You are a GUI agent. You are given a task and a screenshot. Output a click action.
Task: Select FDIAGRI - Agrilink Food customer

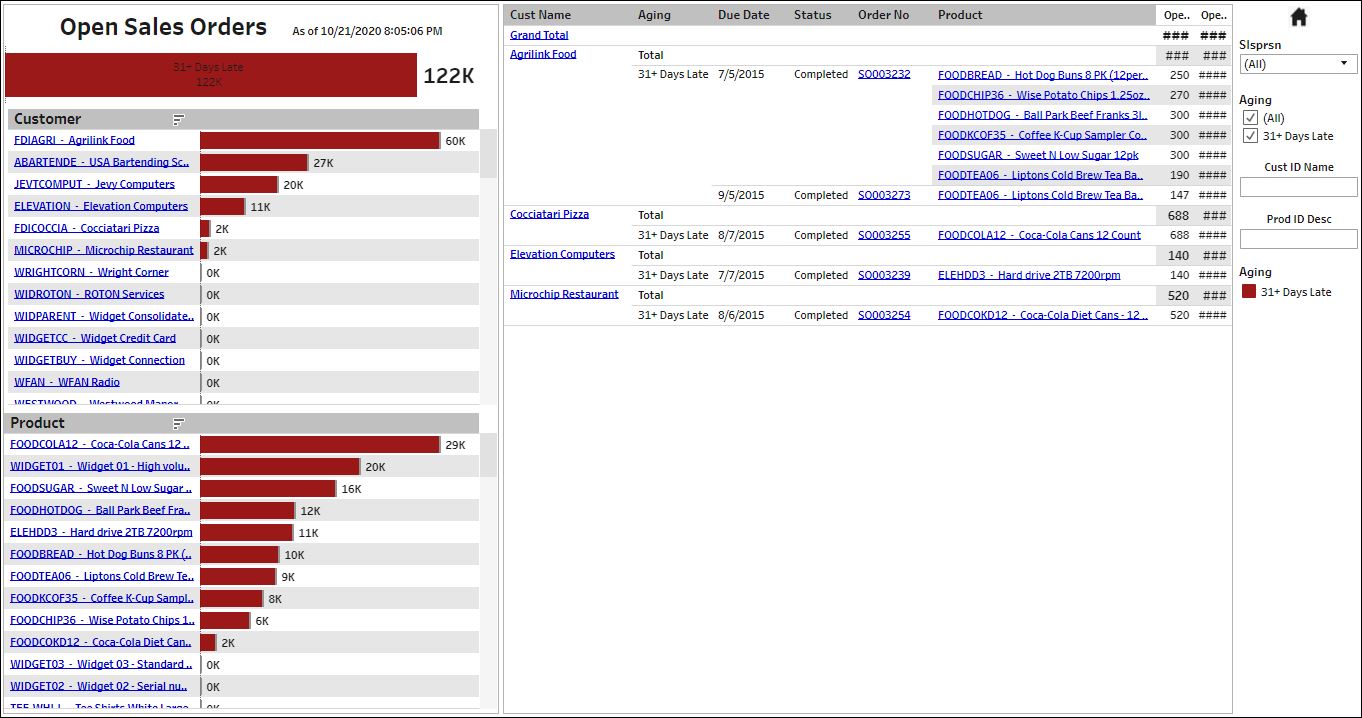[x=74, y=140]
